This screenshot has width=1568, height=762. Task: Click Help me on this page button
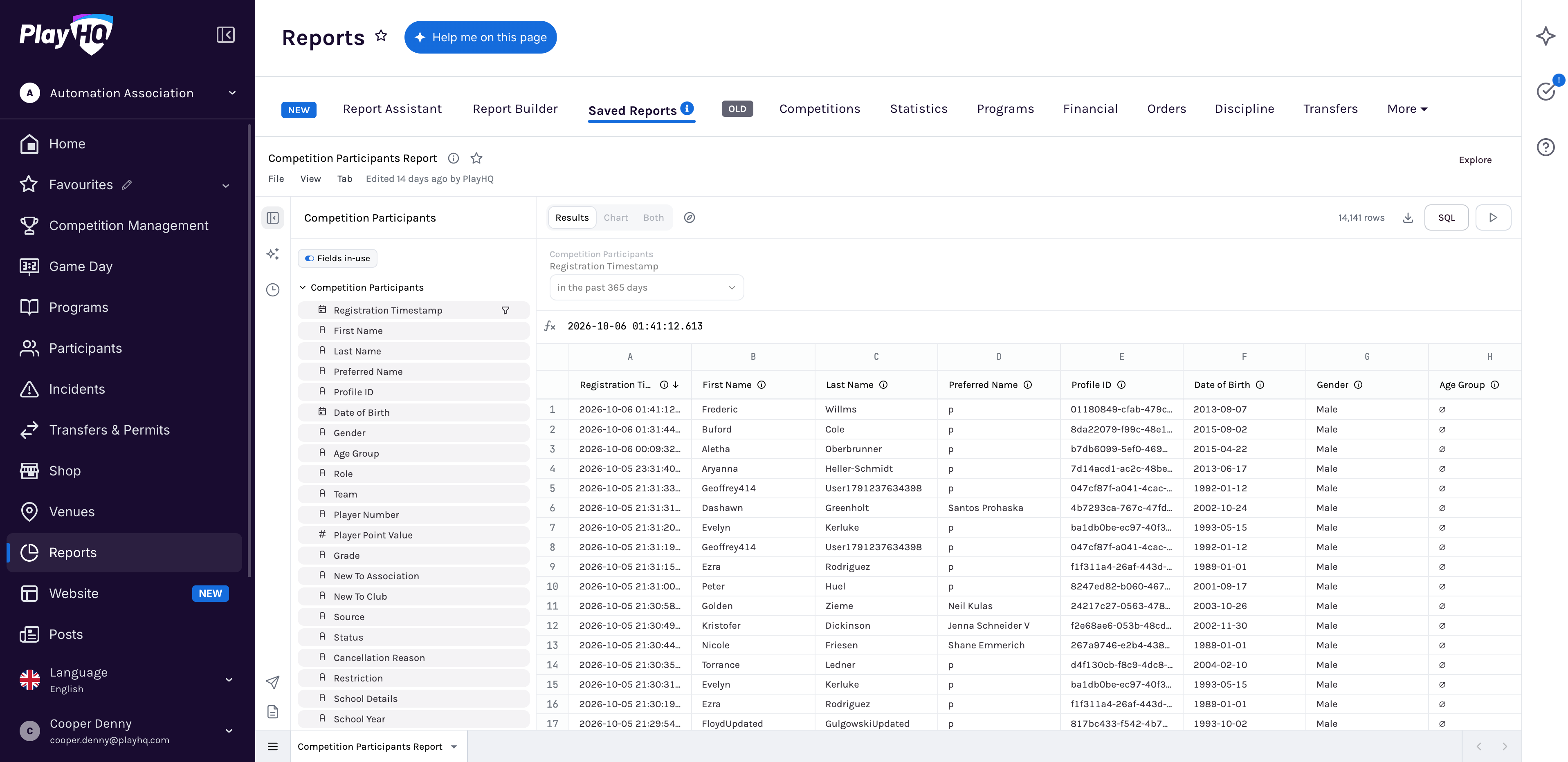(480, 37)
